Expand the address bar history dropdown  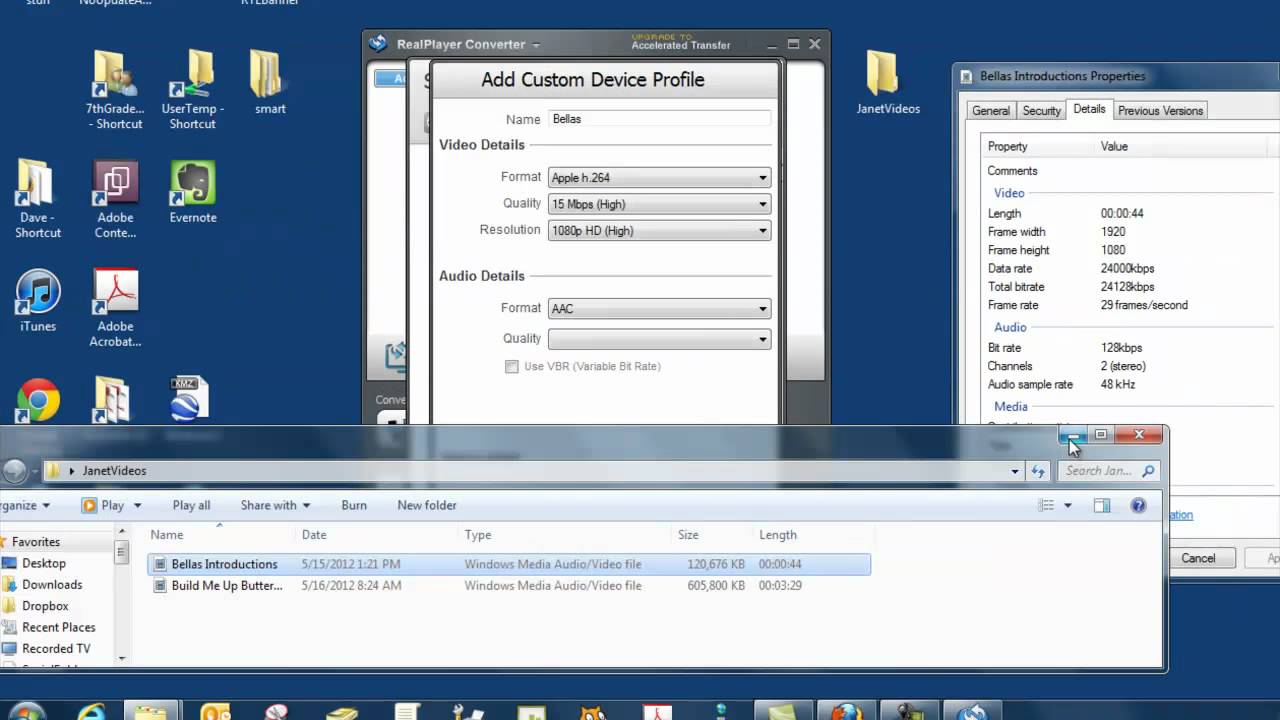1015,471
